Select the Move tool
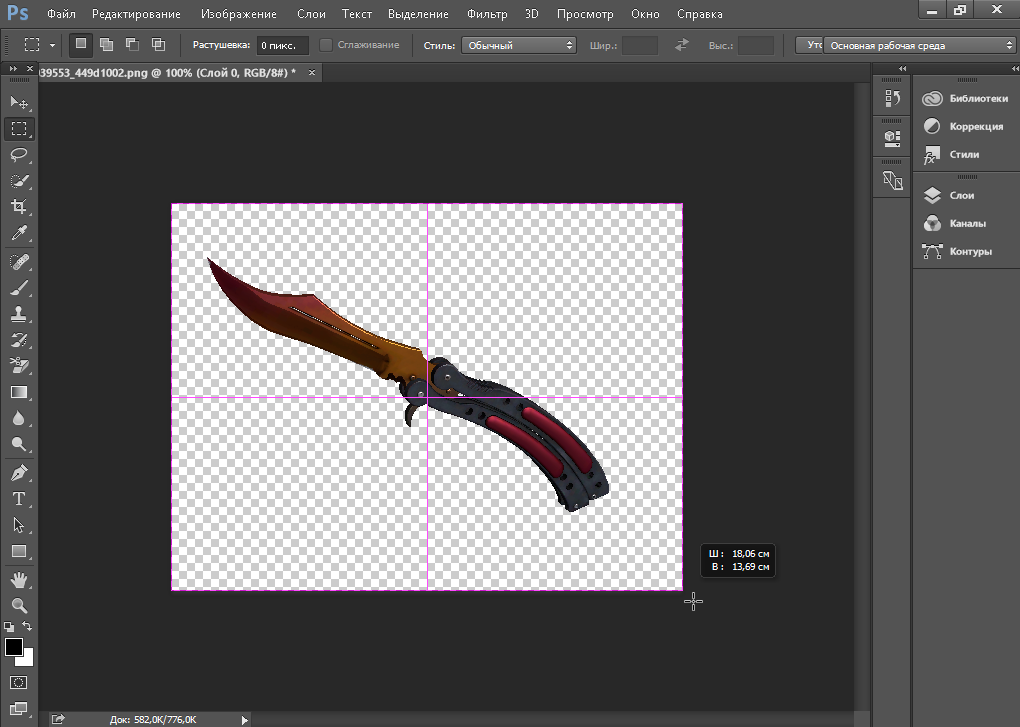The image size is (1020, 727). [x=19, y=103]
